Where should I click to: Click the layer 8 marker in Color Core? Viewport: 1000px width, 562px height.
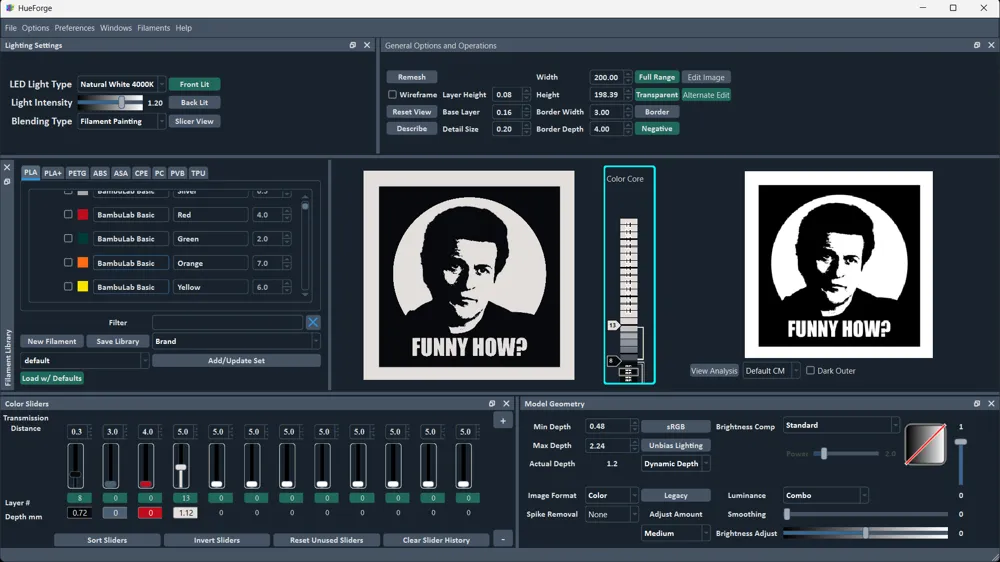pyautogui.click(x=612, y=361)
